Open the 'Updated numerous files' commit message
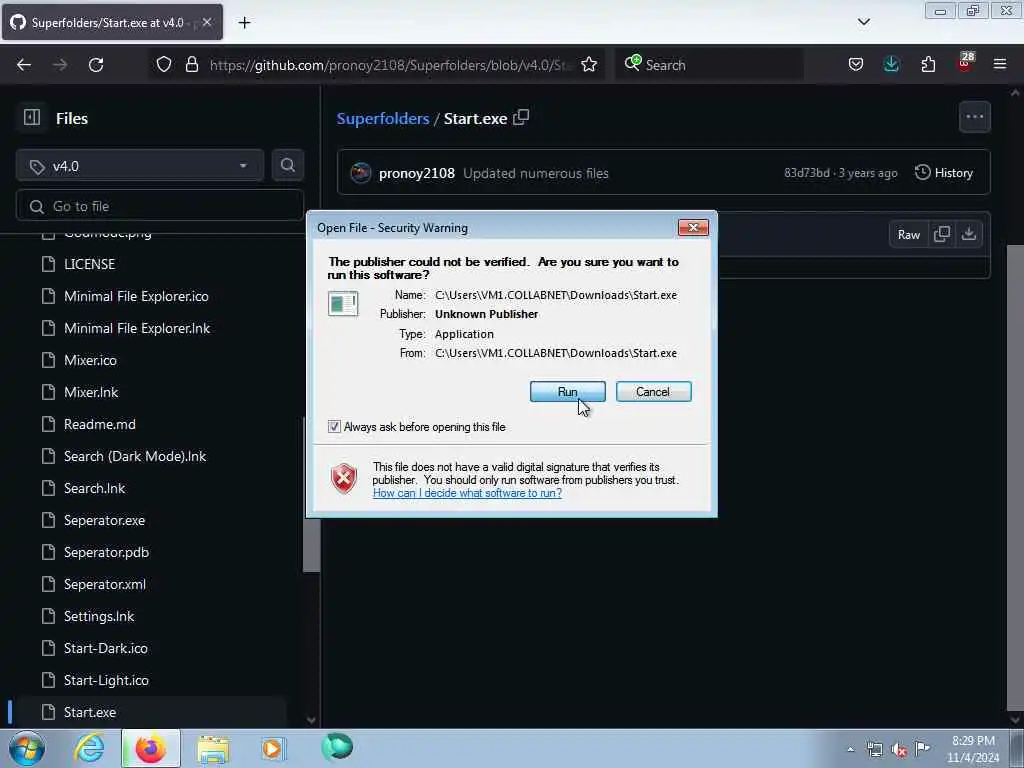Screen dimensions: 1024x768 click(536, 173)
